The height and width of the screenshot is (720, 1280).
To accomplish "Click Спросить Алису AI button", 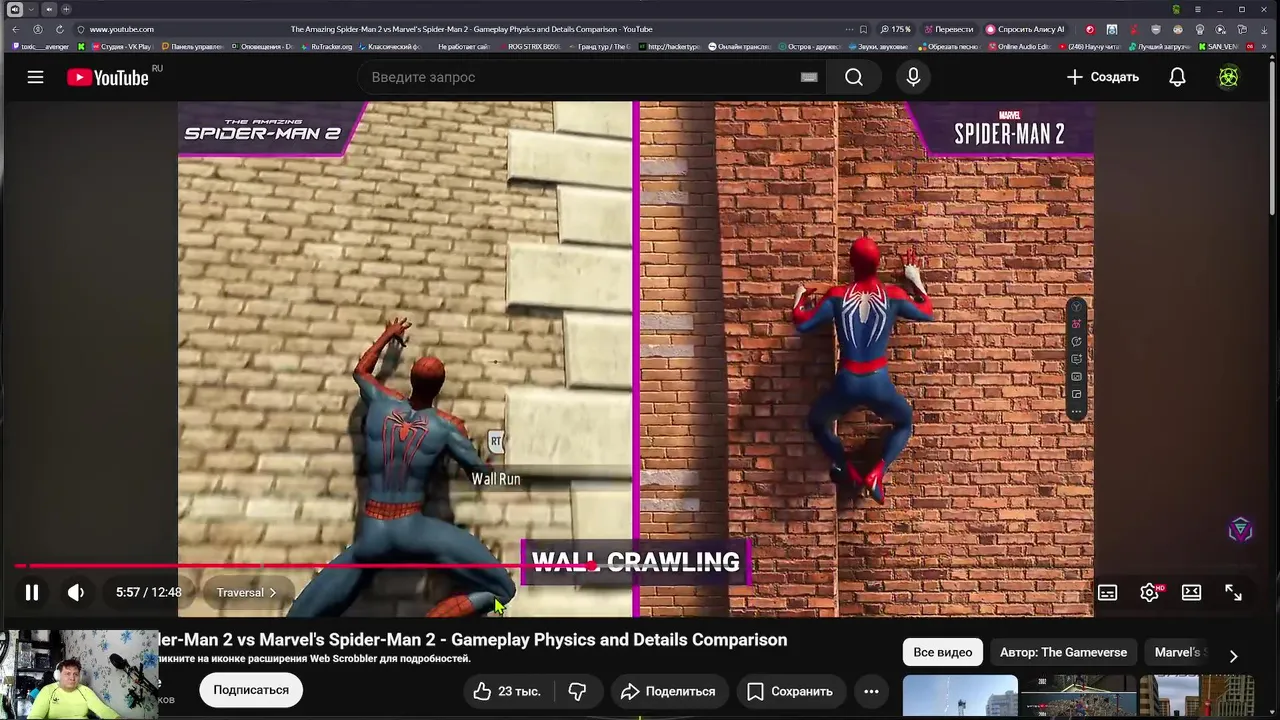I will (x=1025, y=29).
